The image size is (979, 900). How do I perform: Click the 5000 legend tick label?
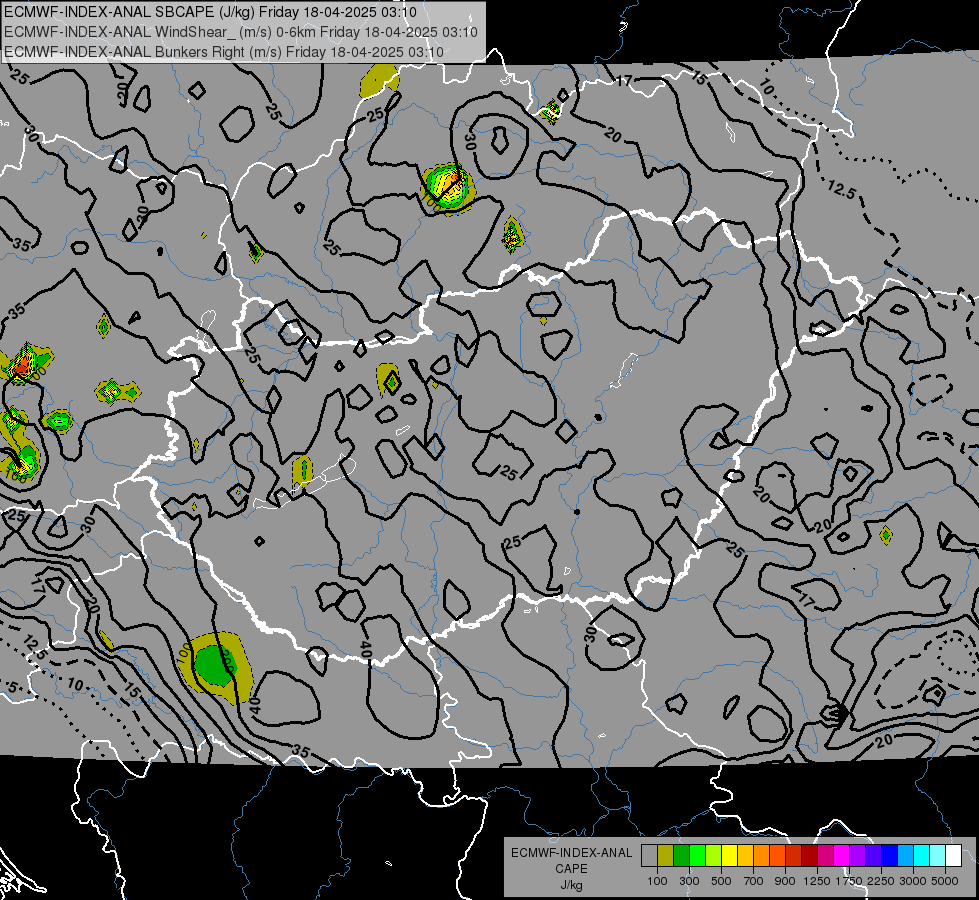click(945, 881)
